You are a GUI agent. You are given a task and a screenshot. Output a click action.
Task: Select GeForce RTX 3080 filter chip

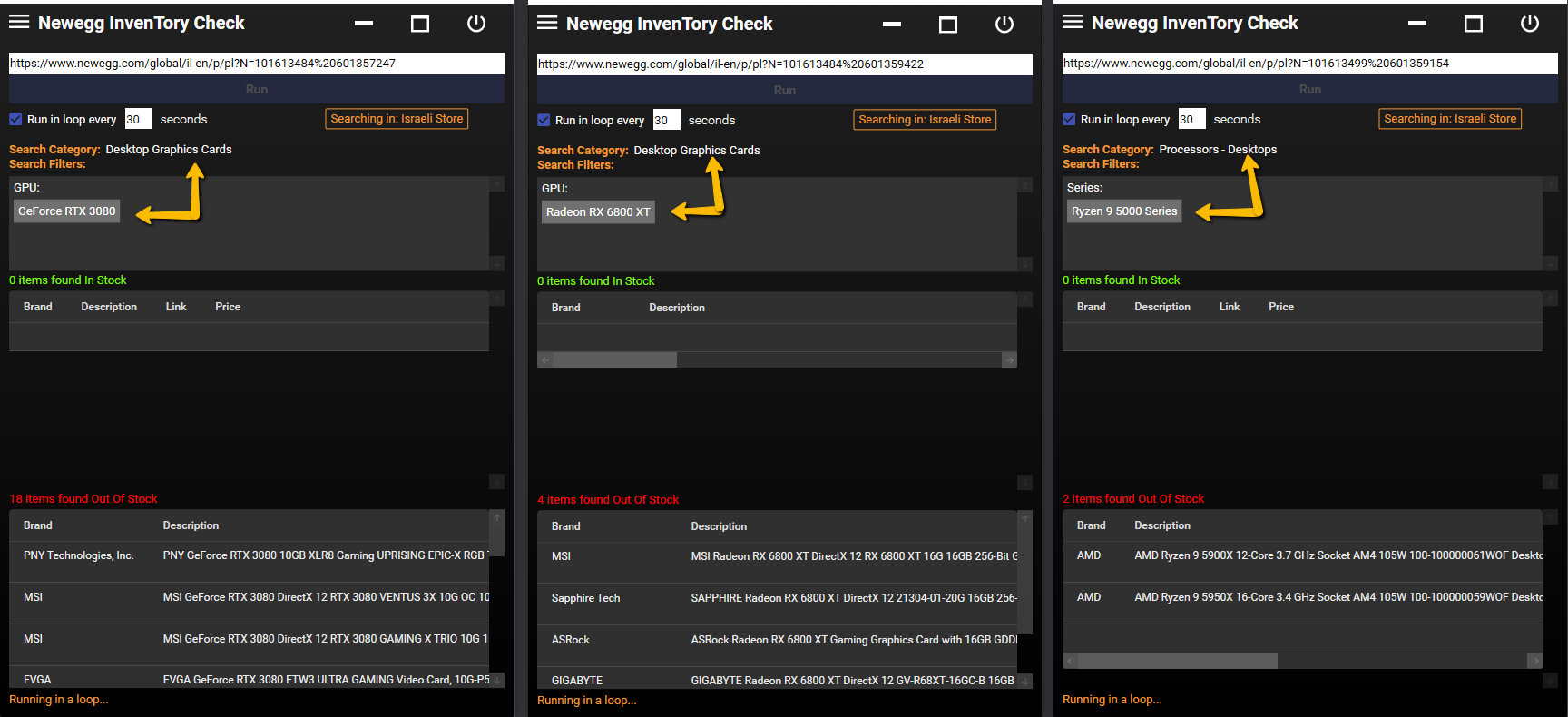pyautogui.click(x=67, y=211)
